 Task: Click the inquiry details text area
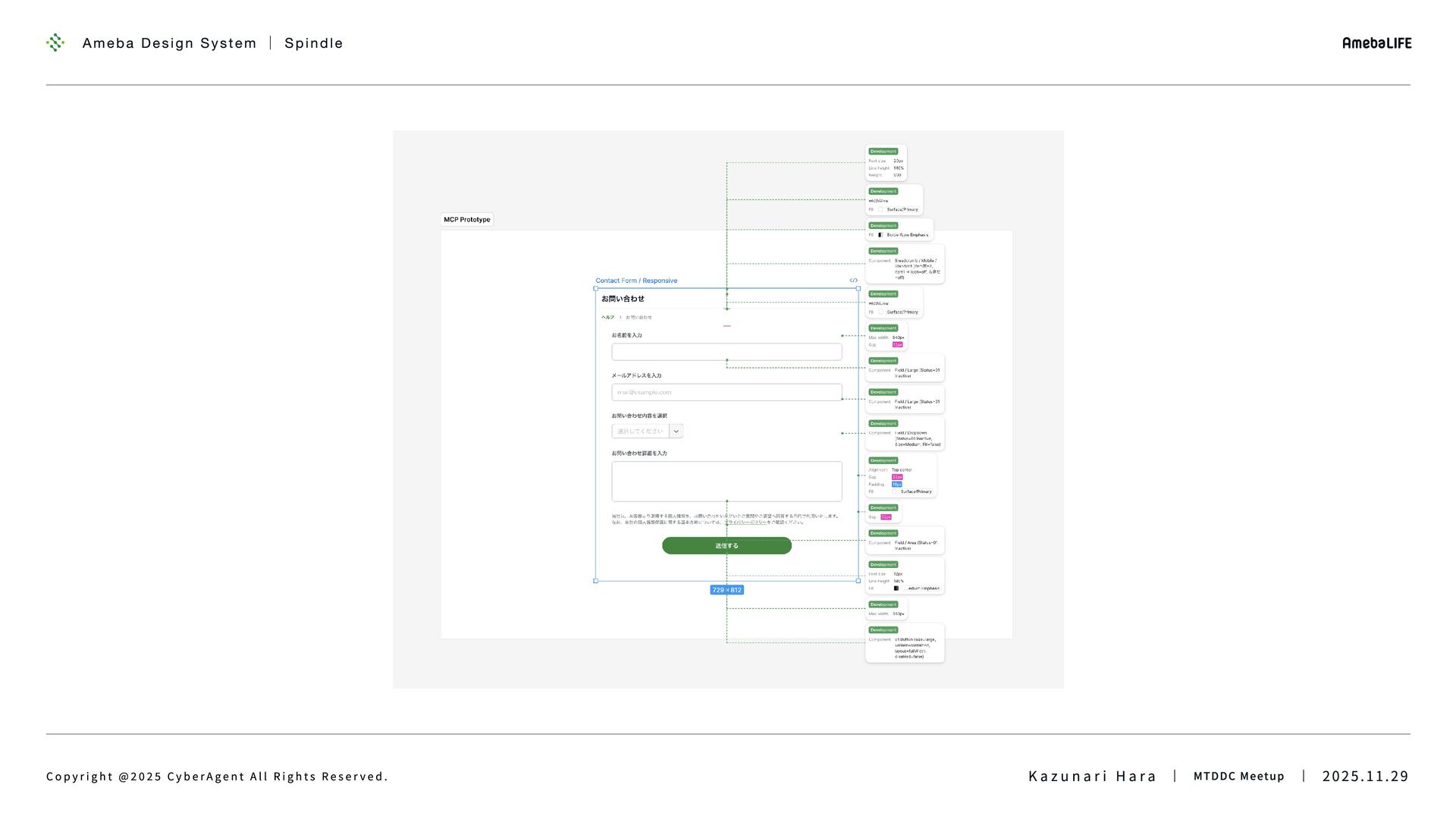(726, 482)
